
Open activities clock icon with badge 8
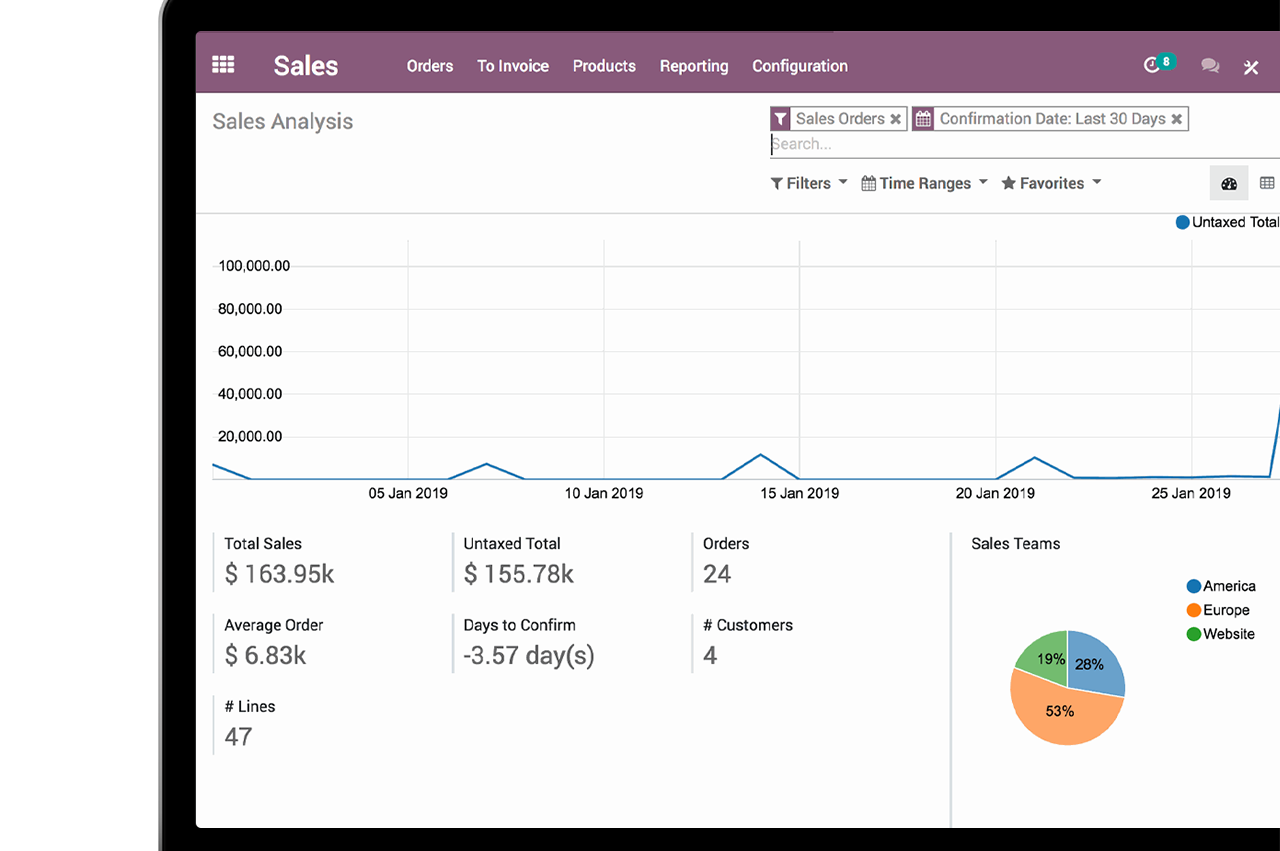[x=1152, y=65]
